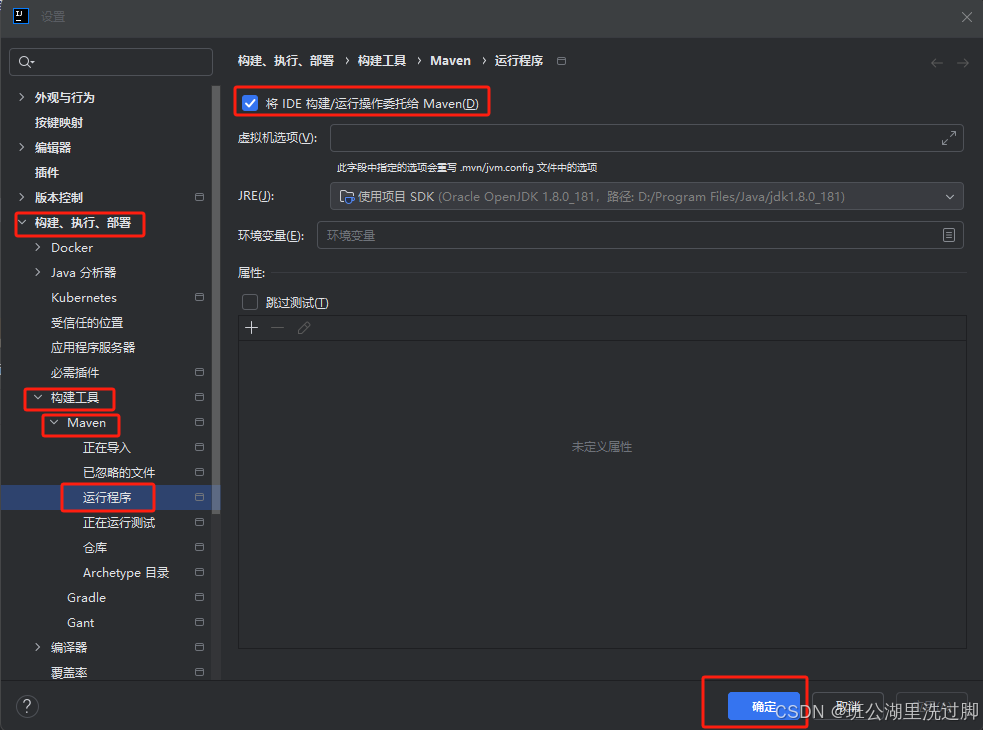Click the 取消 cancel button
The width and height of the screenshot is (983, 730).
click(848, 706)
